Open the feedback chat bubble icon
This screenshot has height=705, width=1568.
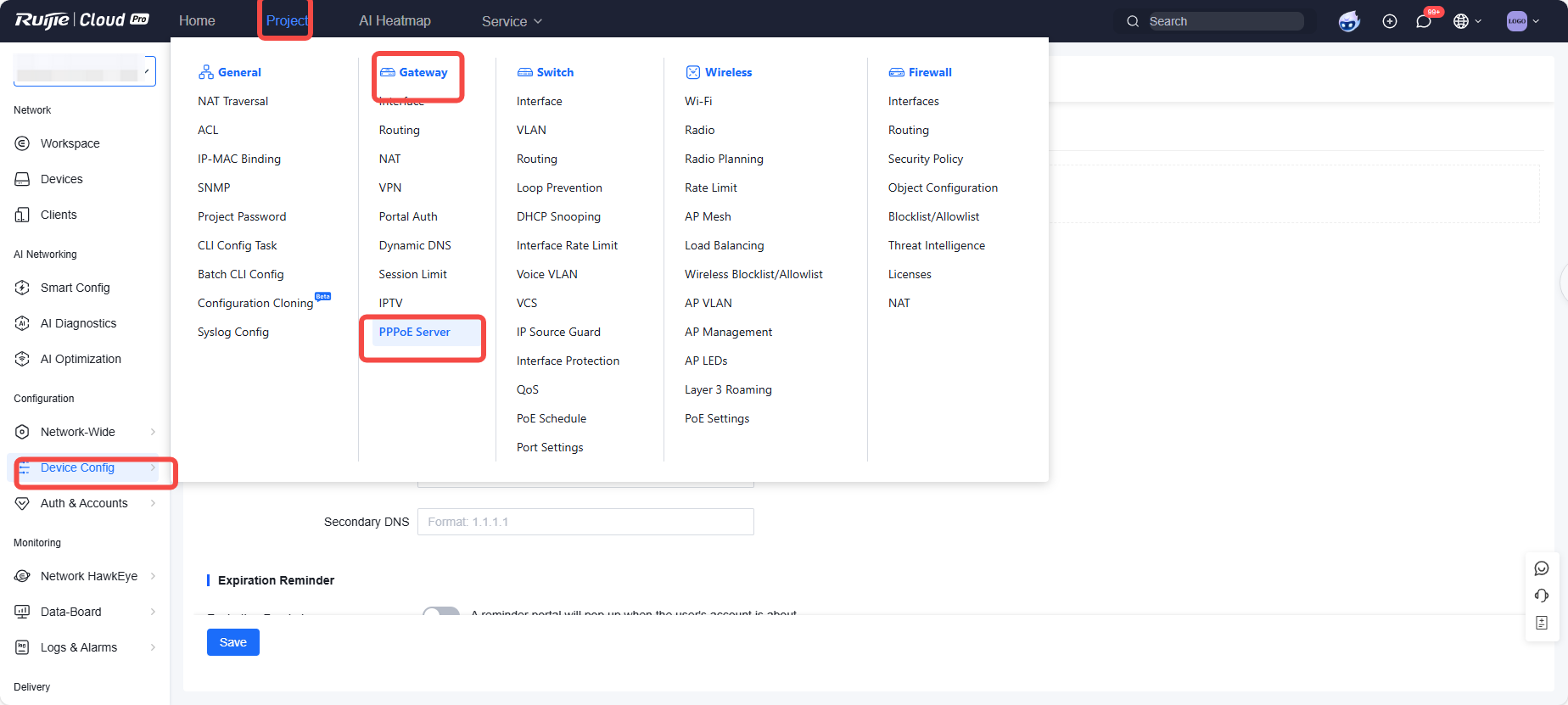coord(1542,568)
